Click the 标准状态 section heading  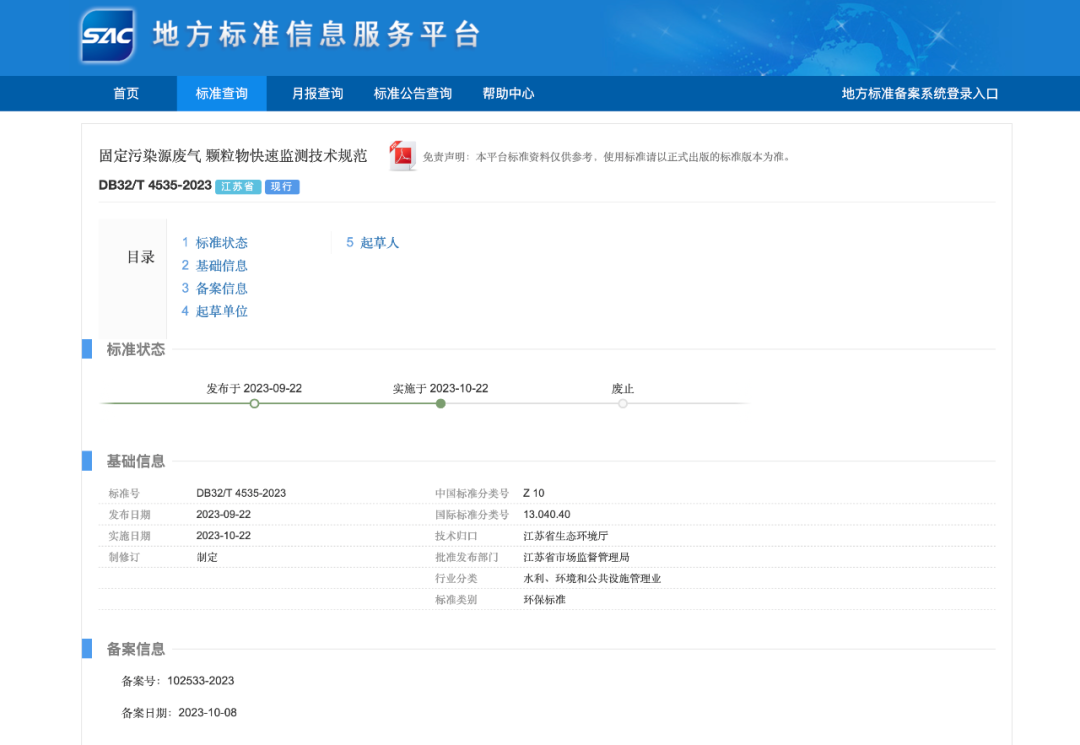point(136,350)
